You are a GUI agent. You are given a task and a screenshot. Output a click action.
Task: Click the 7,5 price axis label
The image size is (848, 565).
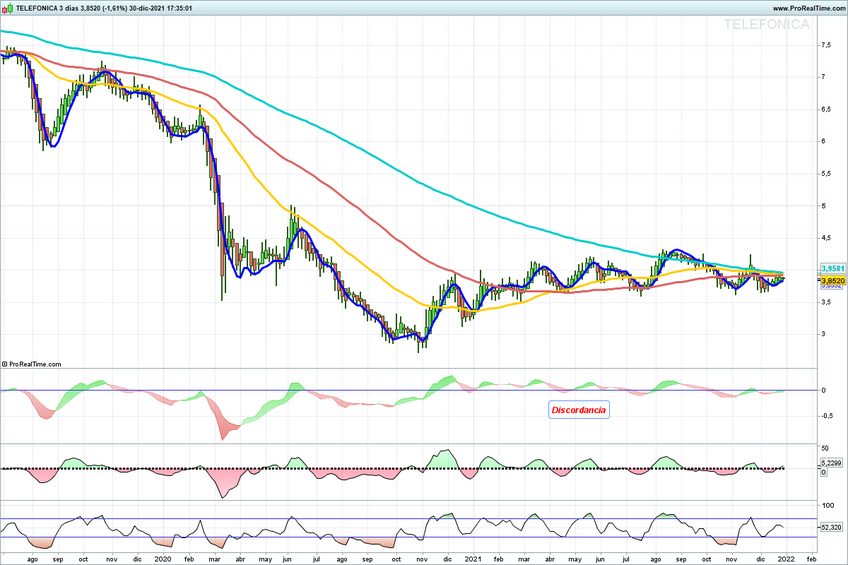pyautogui.click(x=826, y=45)
